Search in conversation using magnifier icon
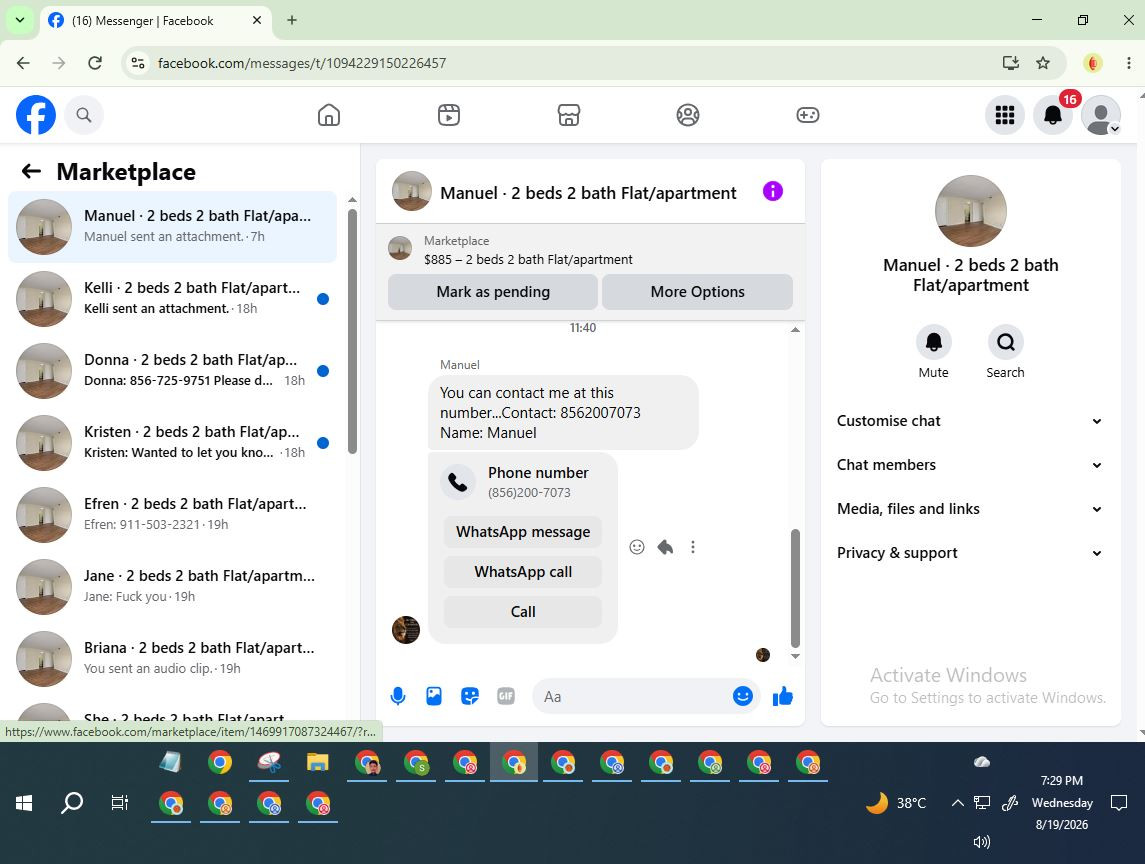 [1006, 342]
